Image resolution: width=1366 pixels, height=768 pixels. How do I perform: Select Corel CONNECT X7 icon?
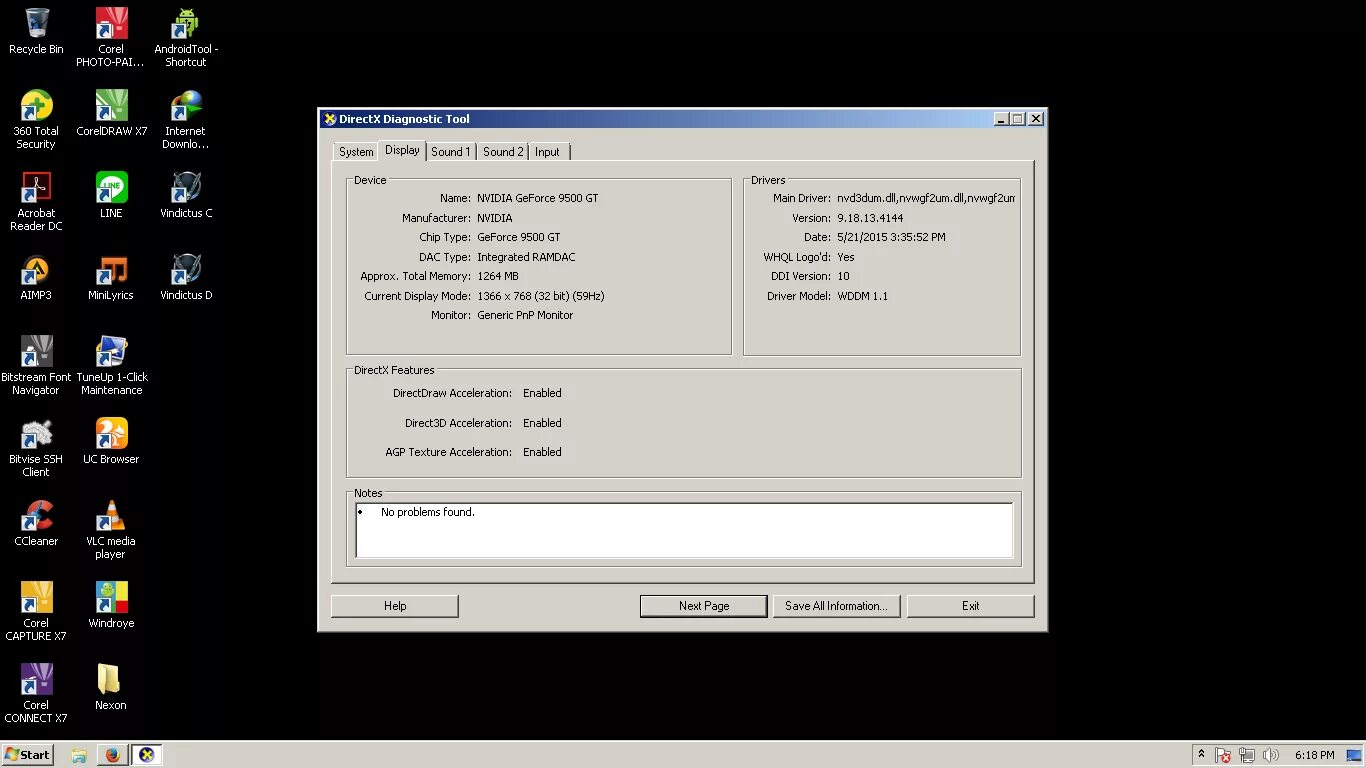36,693
